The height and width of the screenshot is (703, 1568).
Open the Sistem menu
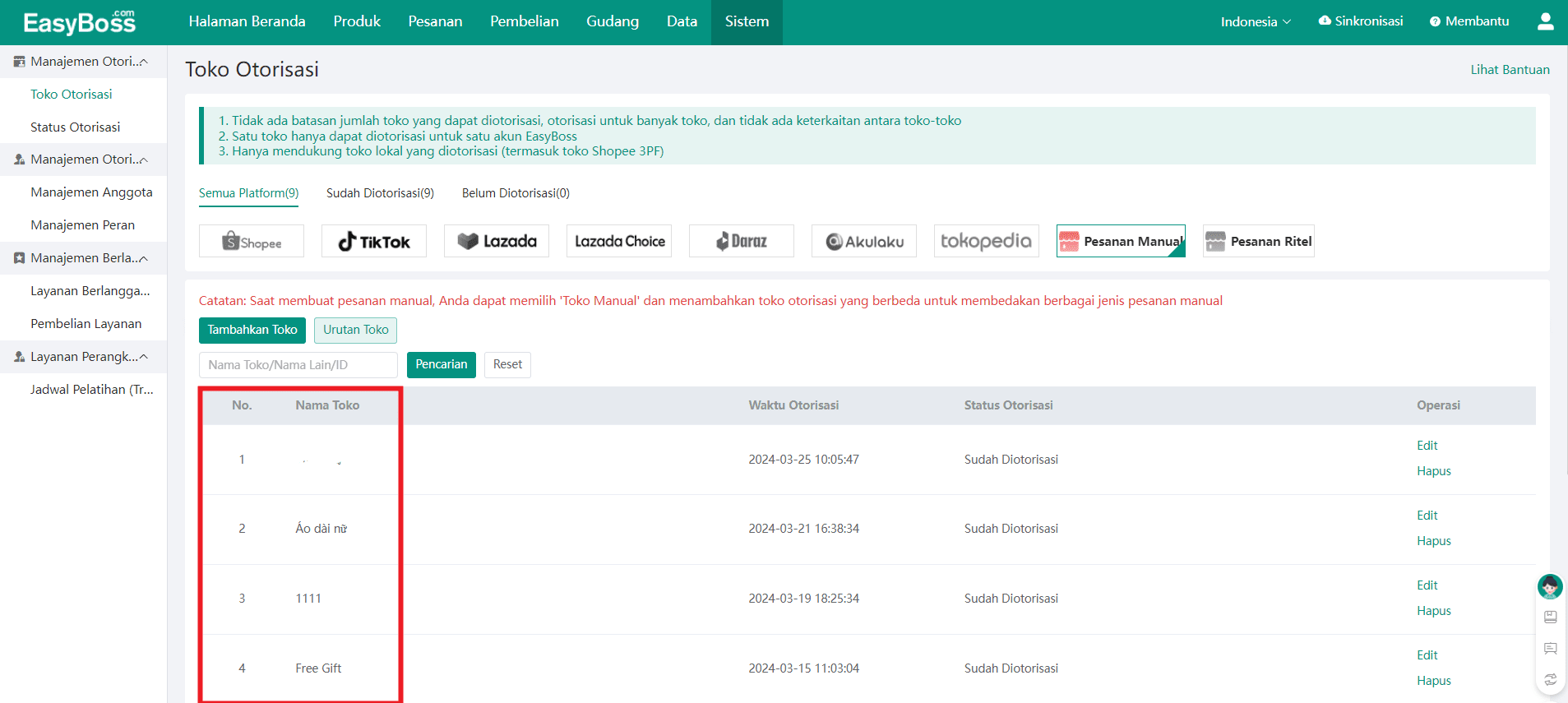coord(747,21)
